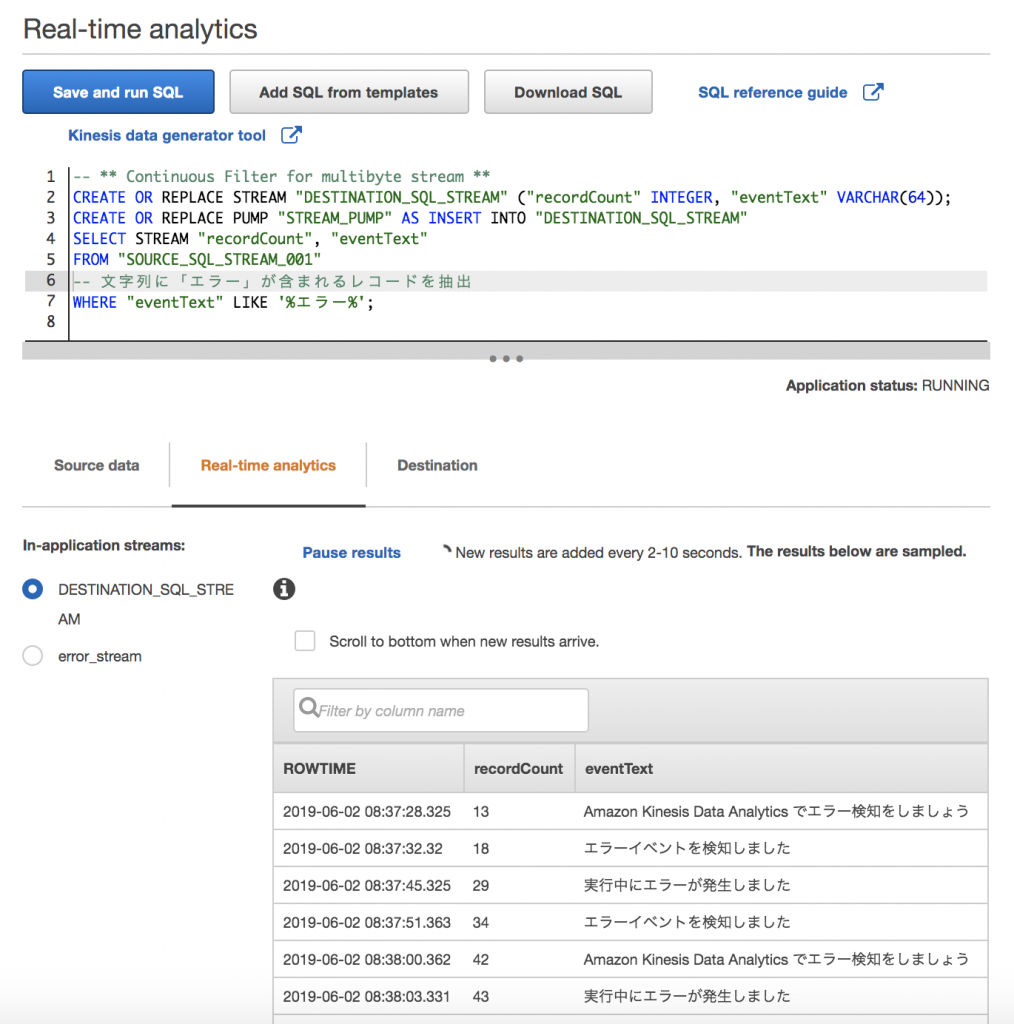Select the row with timestamp 08:37:28.325
Screen dimensions: 1014x1024
point(630,811)
